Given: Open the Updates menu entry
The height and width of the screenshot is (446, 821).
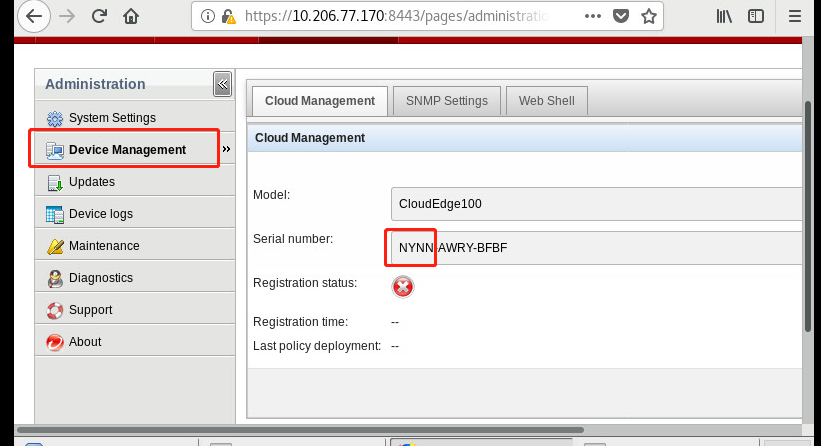Looking at the screenshot, I should coord(135,182).
